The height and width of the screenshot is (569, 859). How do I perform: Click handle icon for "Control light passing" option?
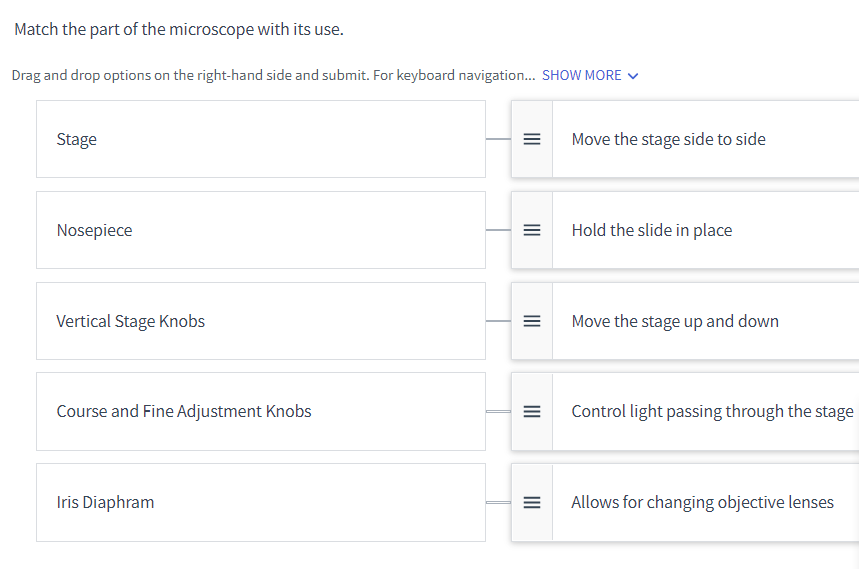532,411
